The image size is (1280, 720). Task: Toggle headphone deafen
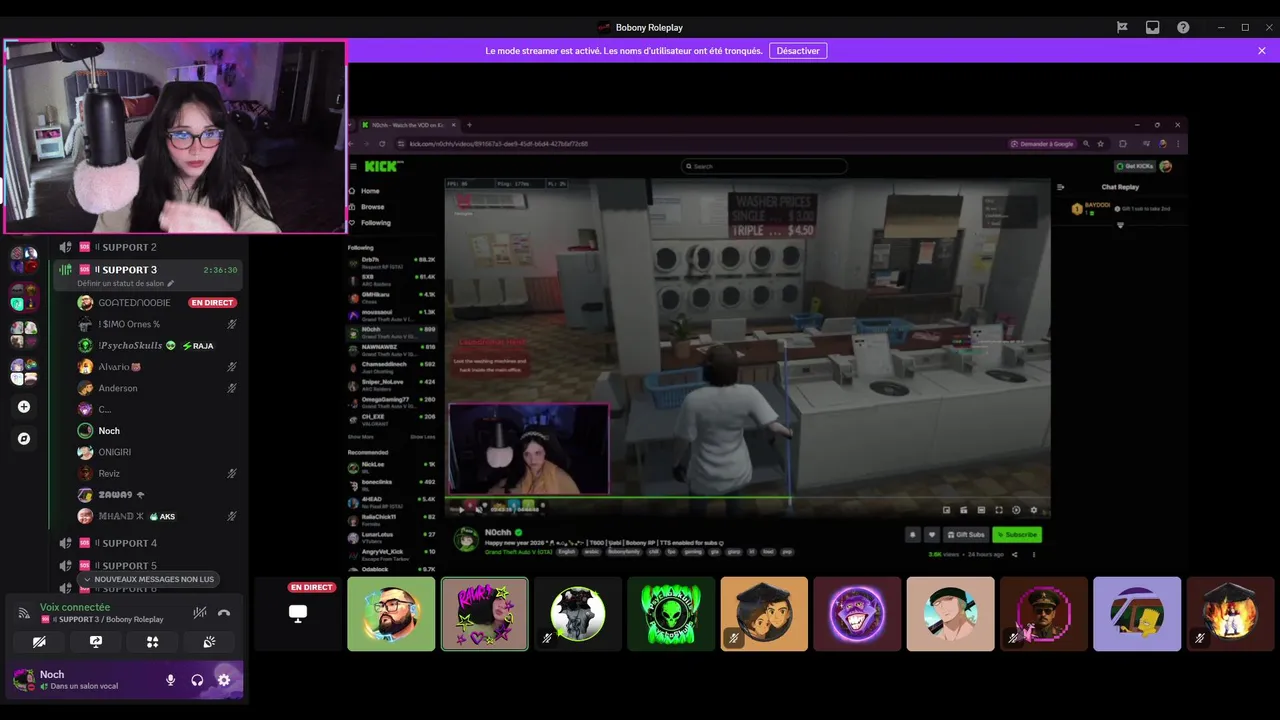197,680
